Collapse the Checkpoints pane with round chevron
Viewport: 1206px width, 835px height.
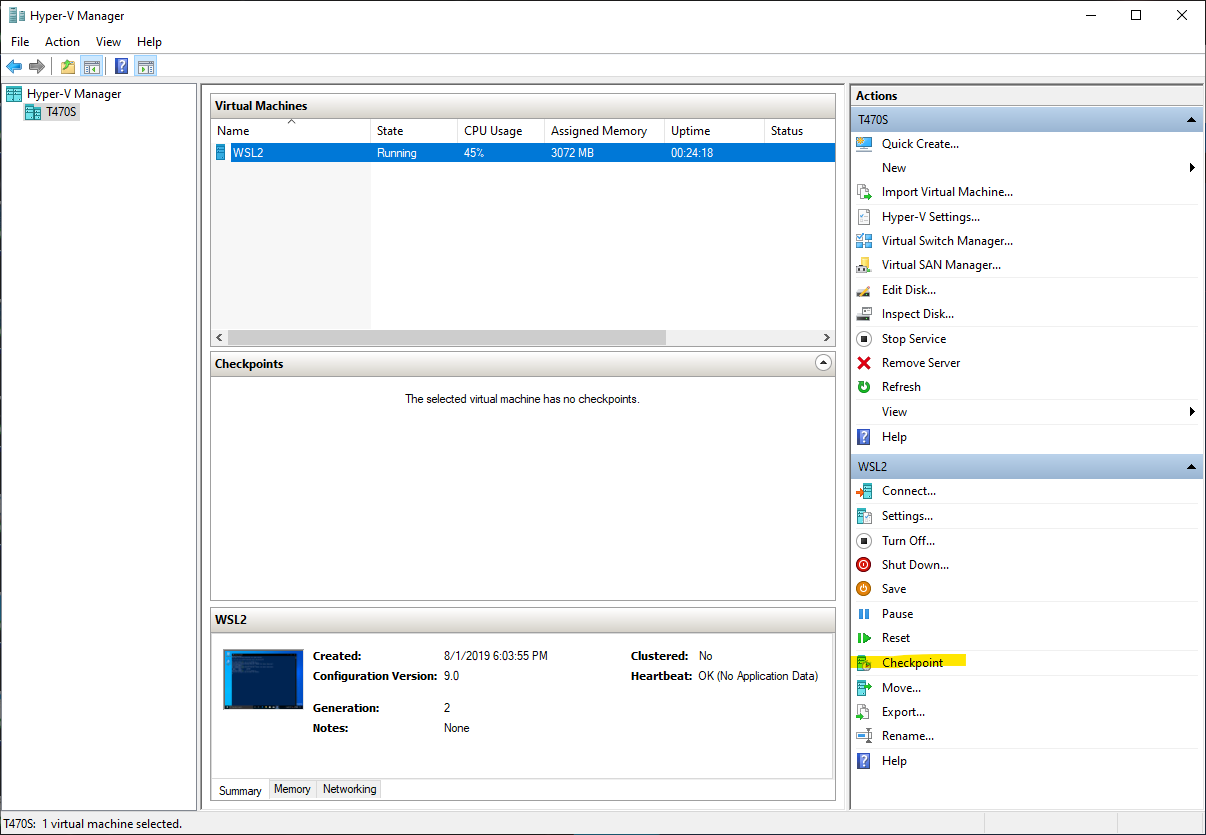coord(823,364)
